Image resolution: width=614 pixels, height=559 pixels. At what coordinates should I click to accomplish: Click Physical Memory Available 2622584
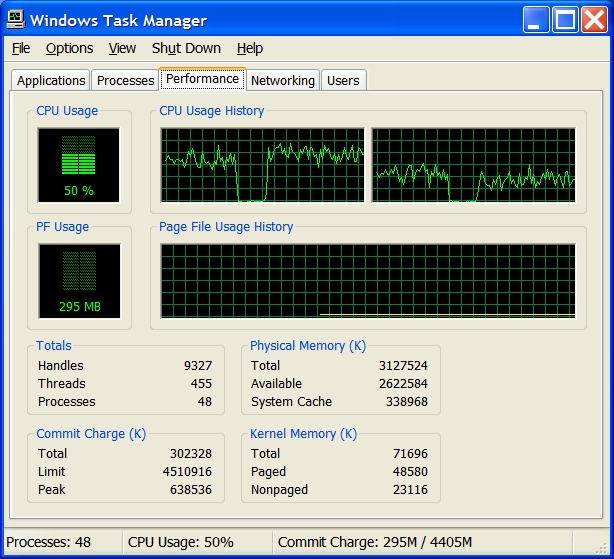pos(403,384)
